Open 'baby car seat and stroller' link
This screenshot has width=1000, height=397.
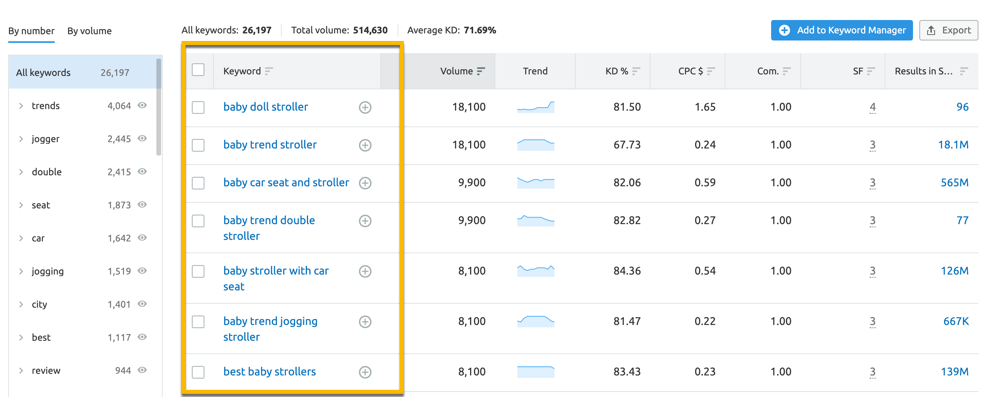286,182
